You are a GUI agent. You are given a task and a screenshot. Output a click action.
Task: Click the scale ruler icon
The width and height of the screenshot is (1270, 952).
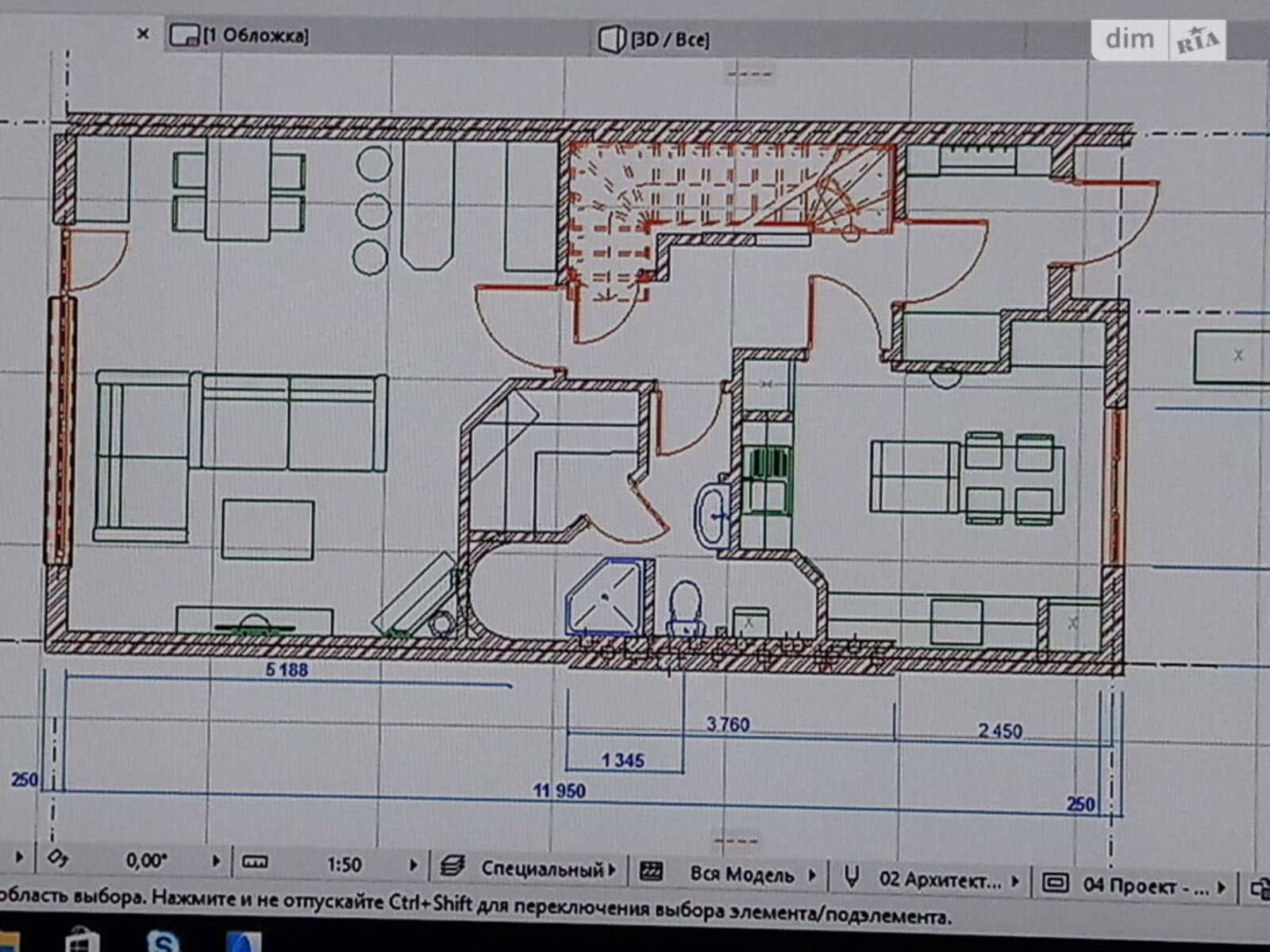coord(255,862)
